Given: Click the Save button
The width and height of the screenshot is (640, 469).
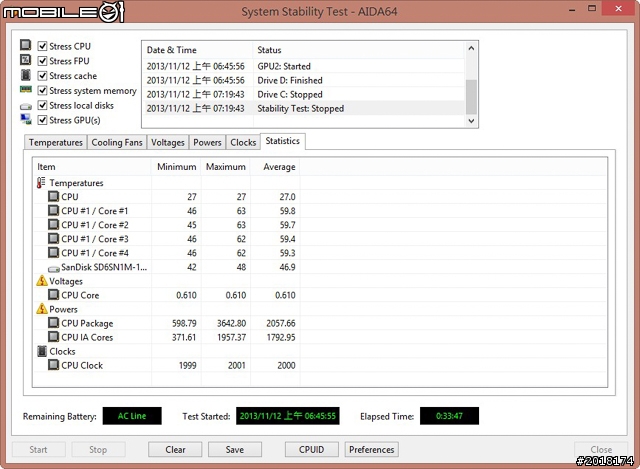Looking at the screenshot, I should (x=235, y=449).
